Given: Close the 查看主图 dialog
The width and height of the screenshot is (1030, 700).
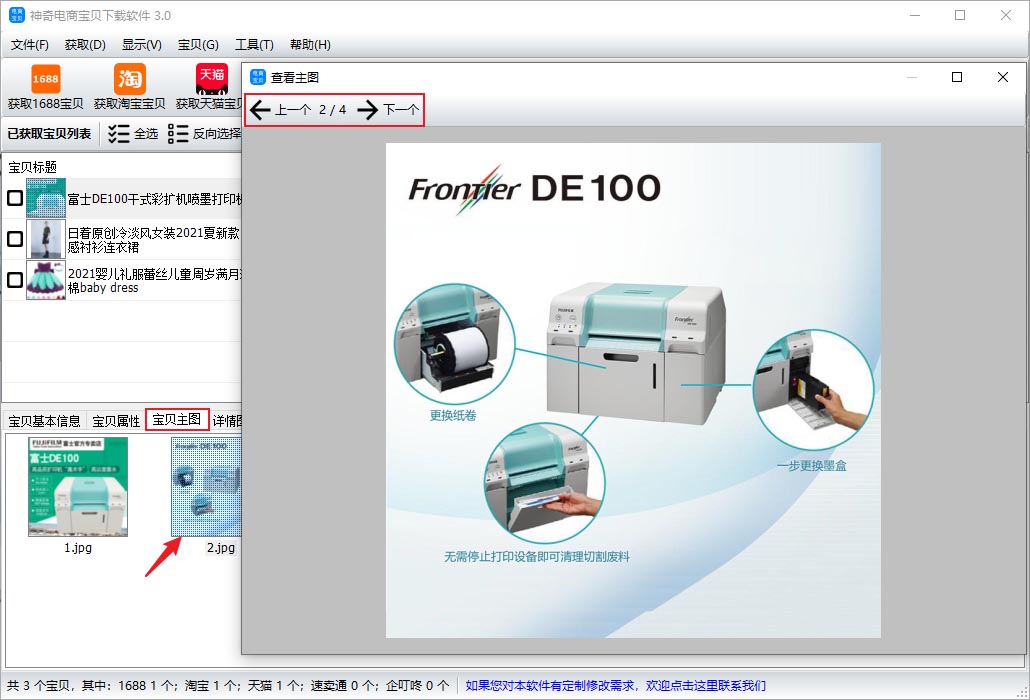Looking at the screenshot, I should [x=1002, y=77].
